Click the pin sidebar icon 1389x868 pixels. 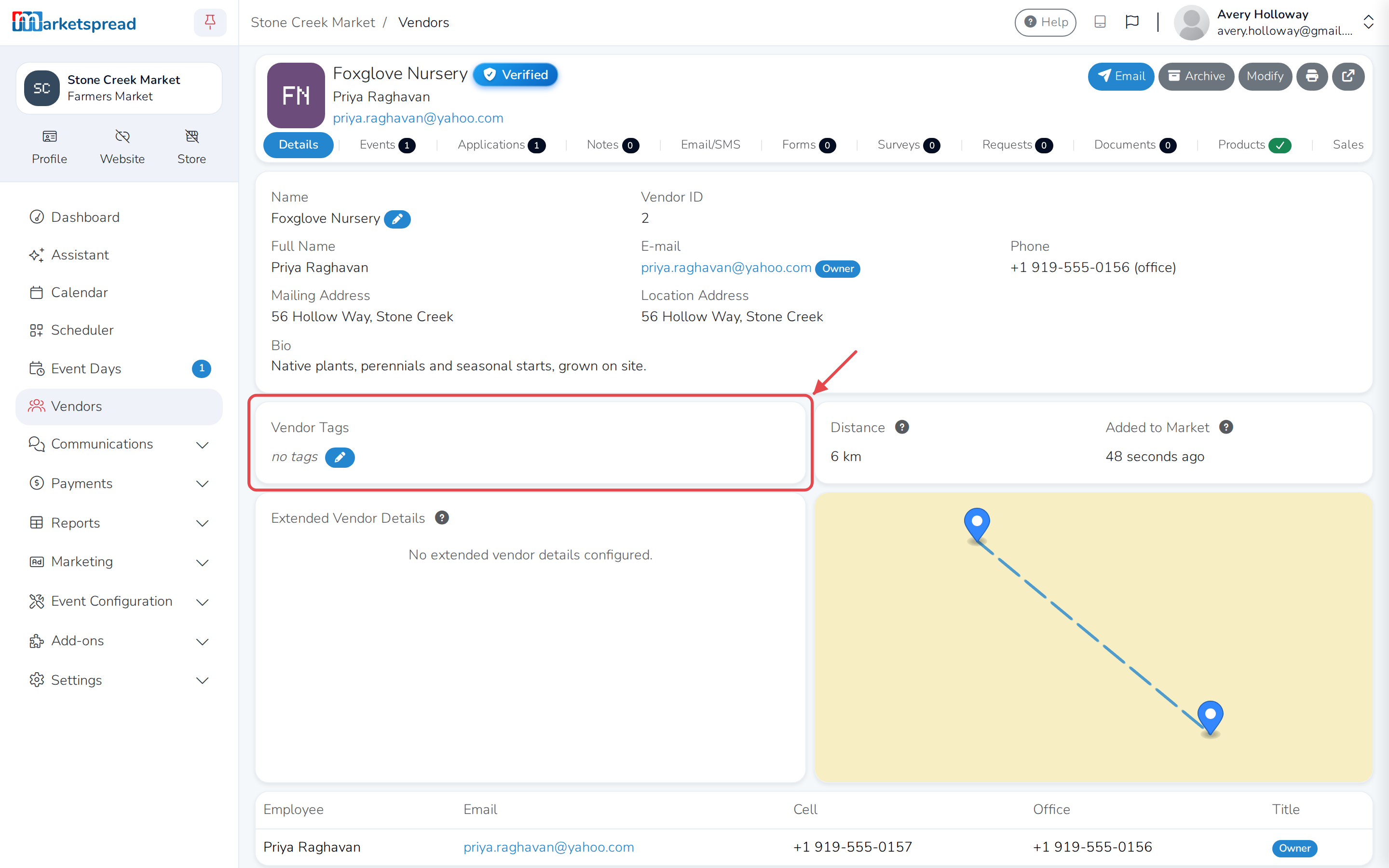[210, 22]
